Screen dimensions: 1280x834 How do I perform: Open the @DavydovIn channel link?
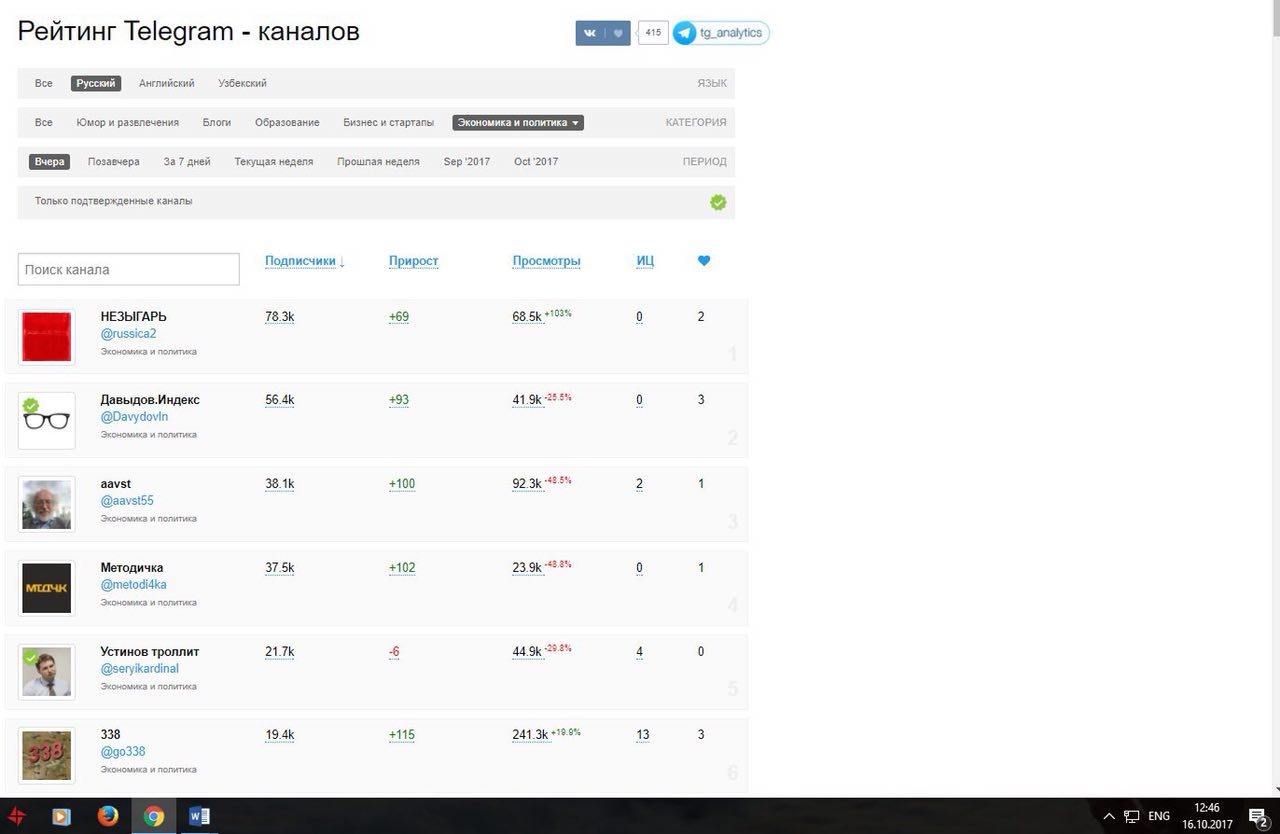pos(134,417)
